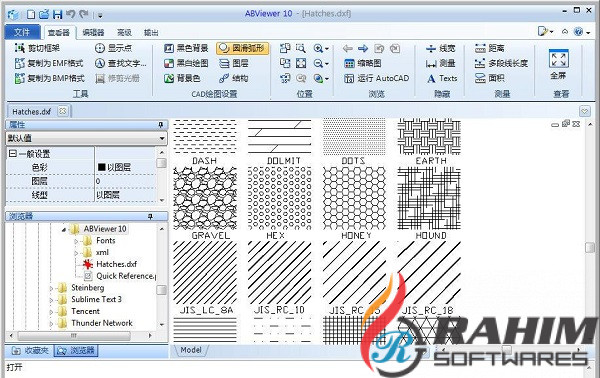The width and height of the screenshot is (600, 378).
Task: Toggle 线宽 line width visibility
Action: [x=440, y=48]
